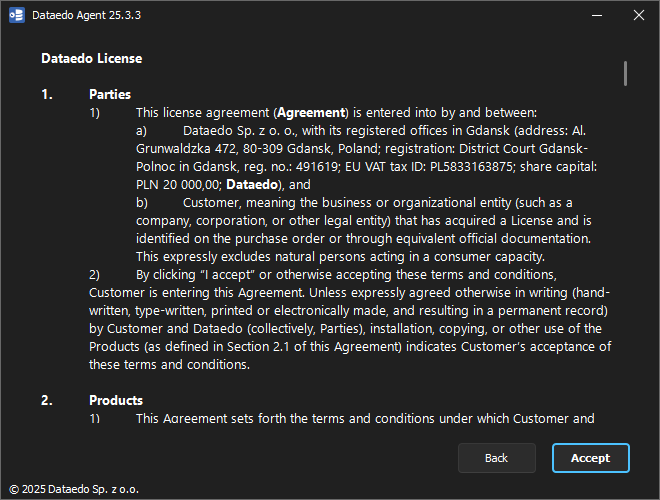Select the '2. Products' section heading
Image resolution: width=660 pixels, height=500 pixels.
[x=92, y=400]
